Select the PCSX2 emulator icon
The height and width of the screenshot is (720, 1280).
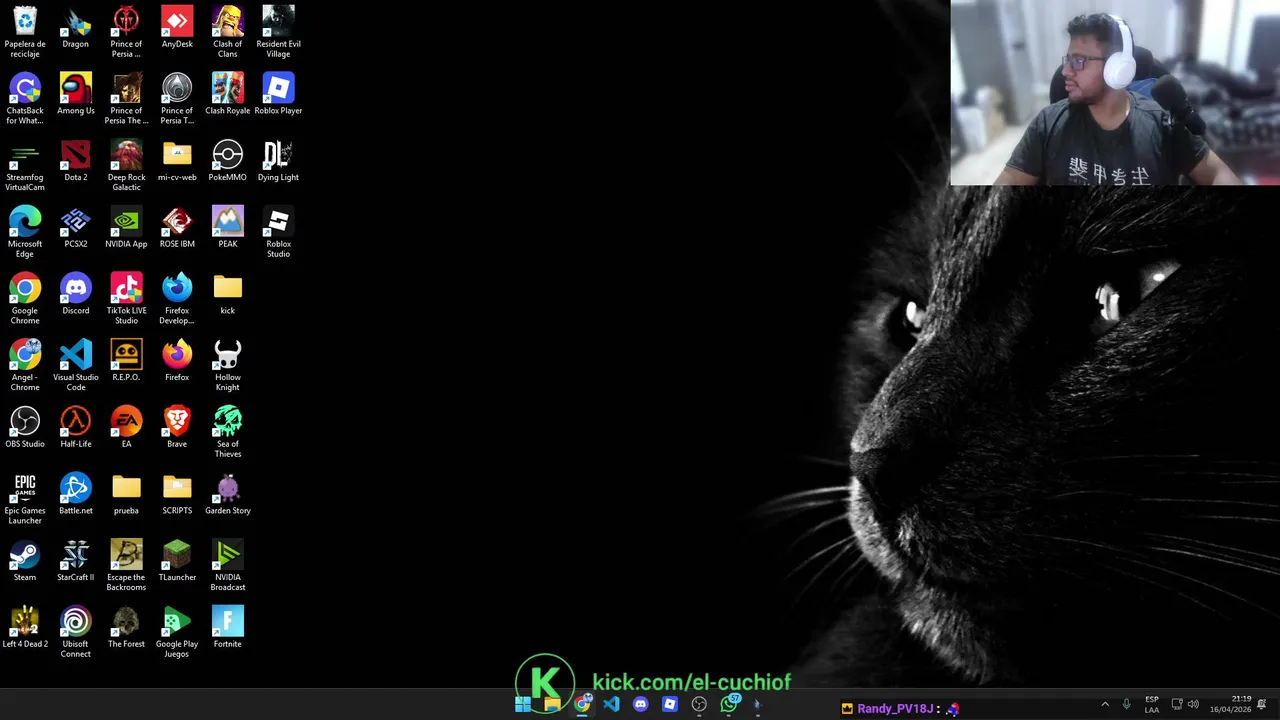click(76, 227)
